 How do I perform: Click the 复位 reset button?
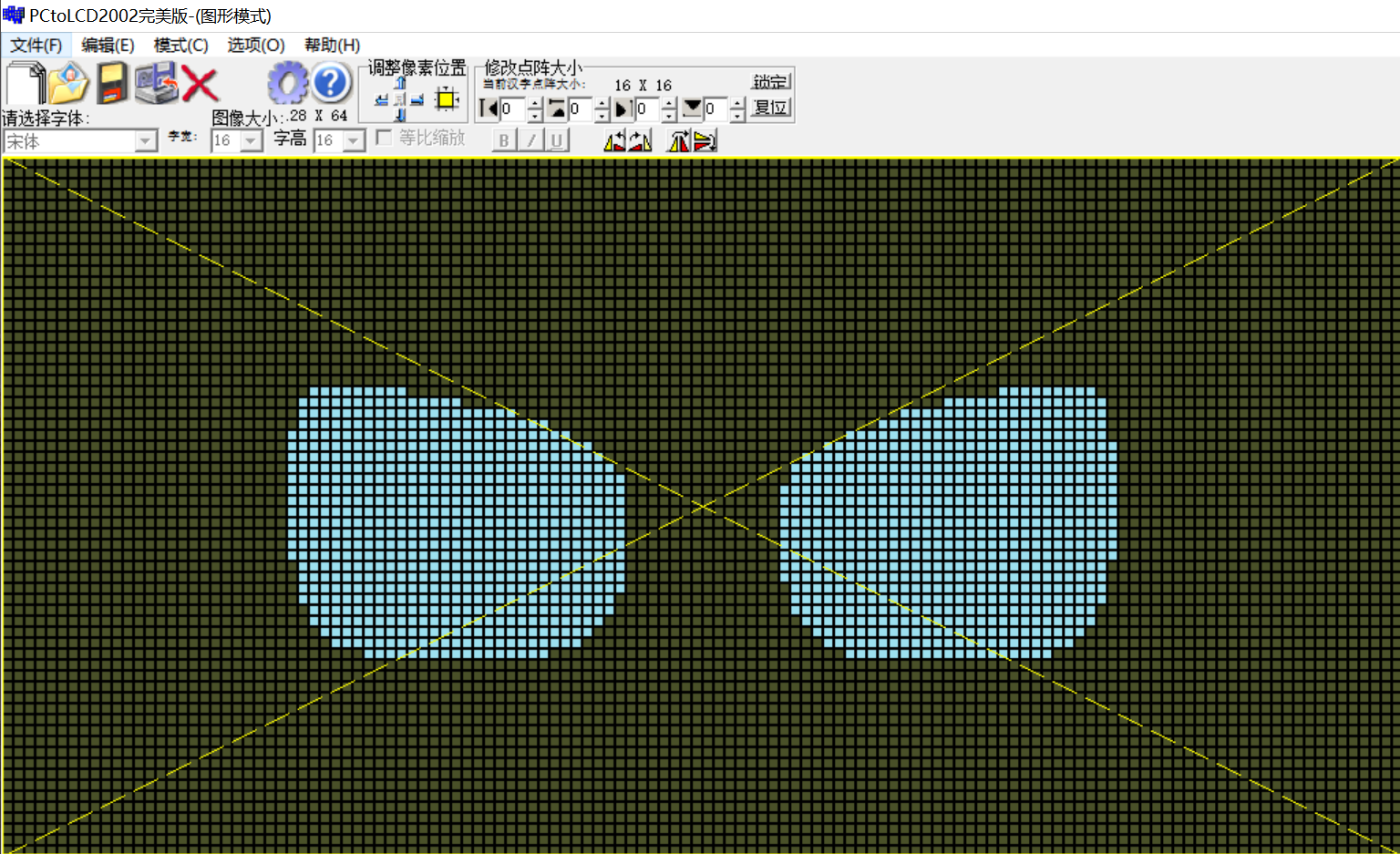[x=770, y=108]
